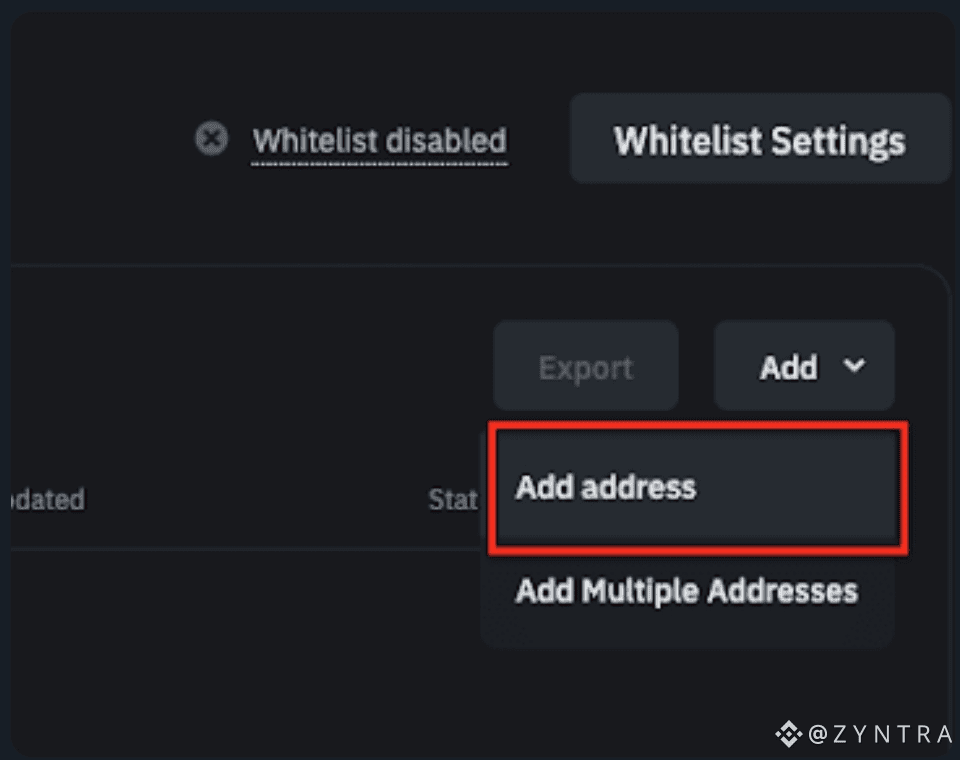Image resolution: width=960 pixels, height=760 pixels.
Task: Click the Binance diamond logo watermark
Action: point(789,735)
